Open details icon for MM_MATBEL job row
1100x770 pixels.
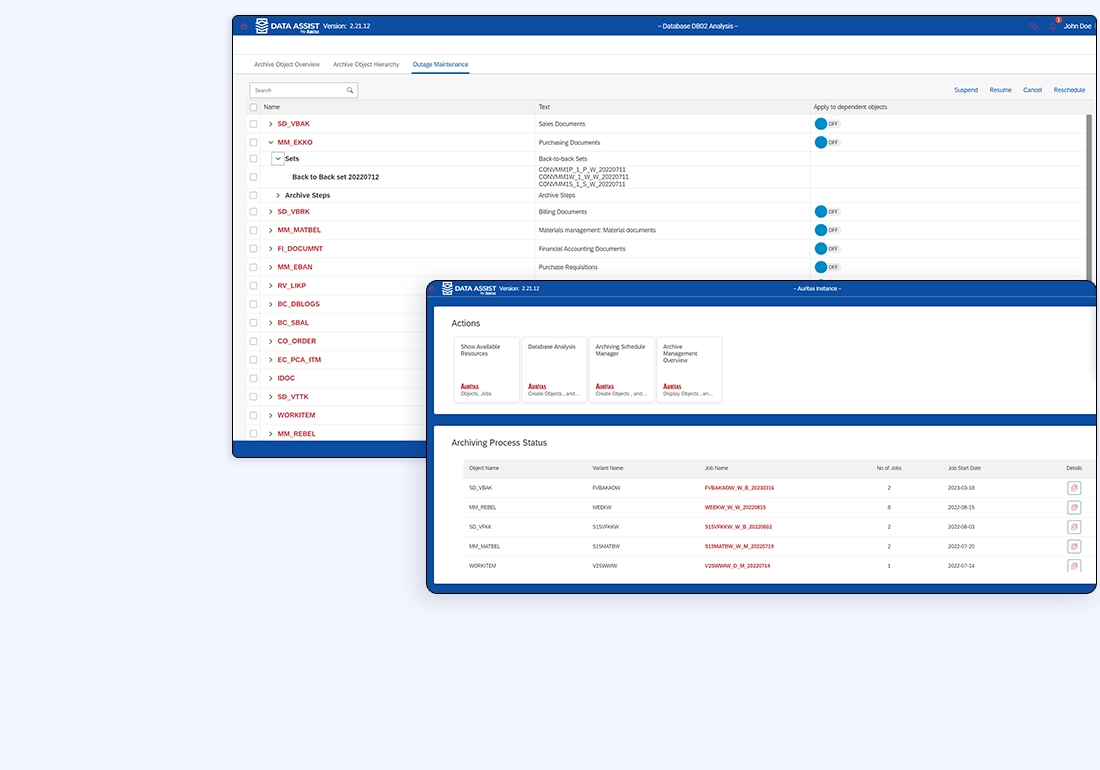(1073, 546)
